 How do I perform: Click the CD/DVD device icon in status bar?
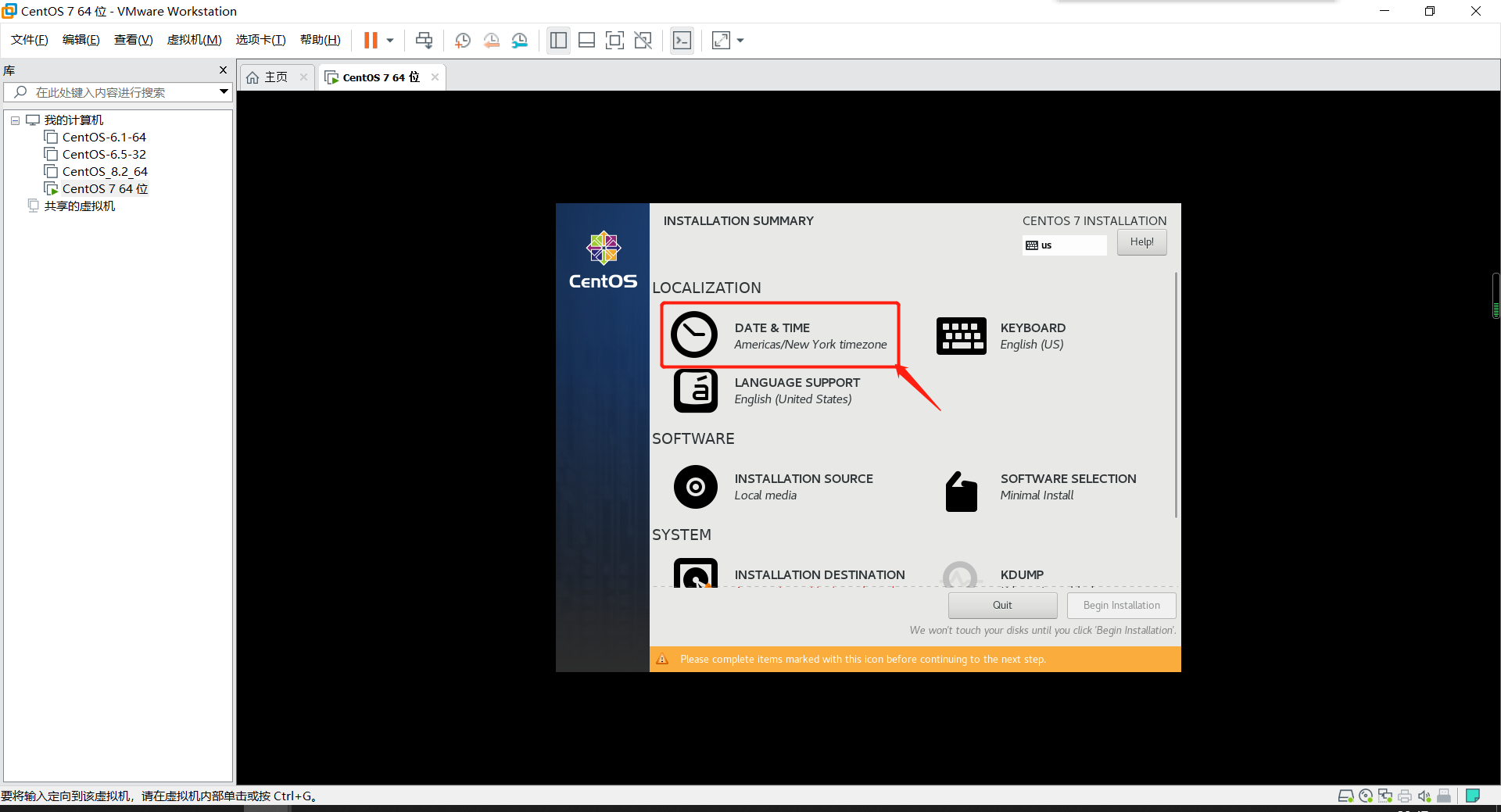pyautogui.click(x=1365, y=796)
